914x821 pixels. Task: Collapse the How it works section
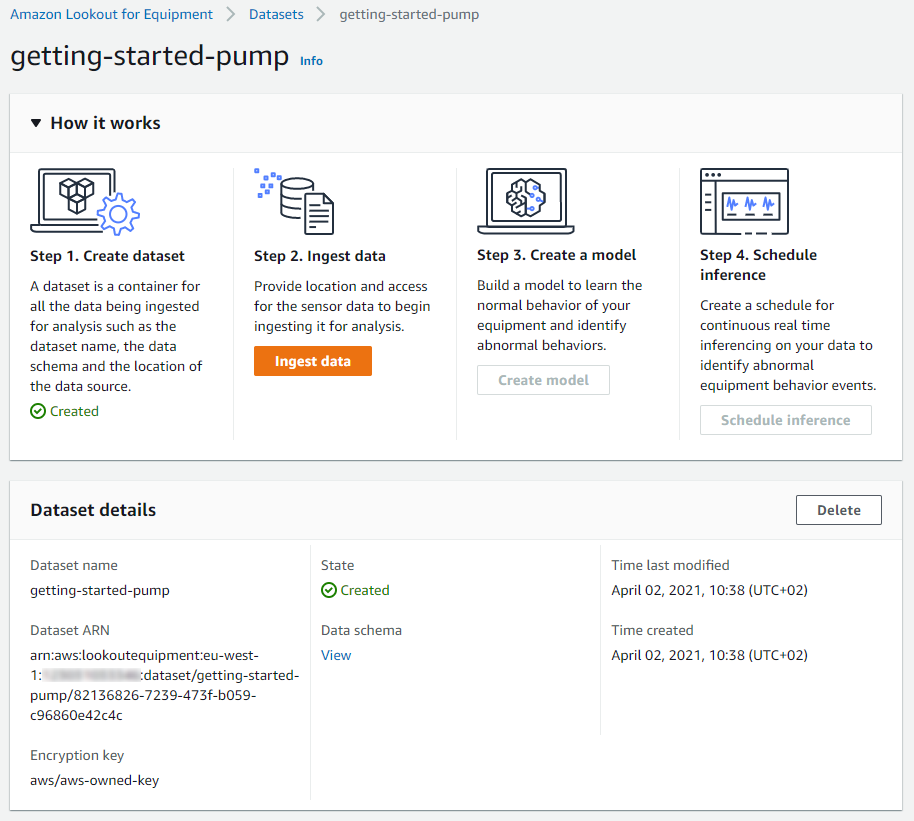click(x=36, y=123)
